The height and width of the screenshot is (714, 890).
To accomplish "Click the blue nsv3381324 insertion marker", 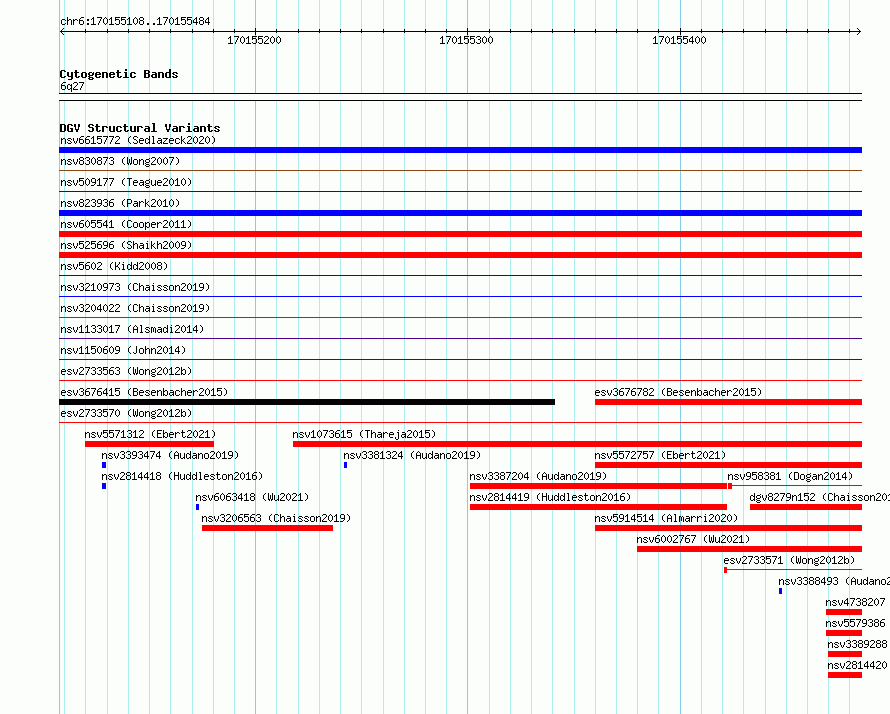I will coord(346,465).
